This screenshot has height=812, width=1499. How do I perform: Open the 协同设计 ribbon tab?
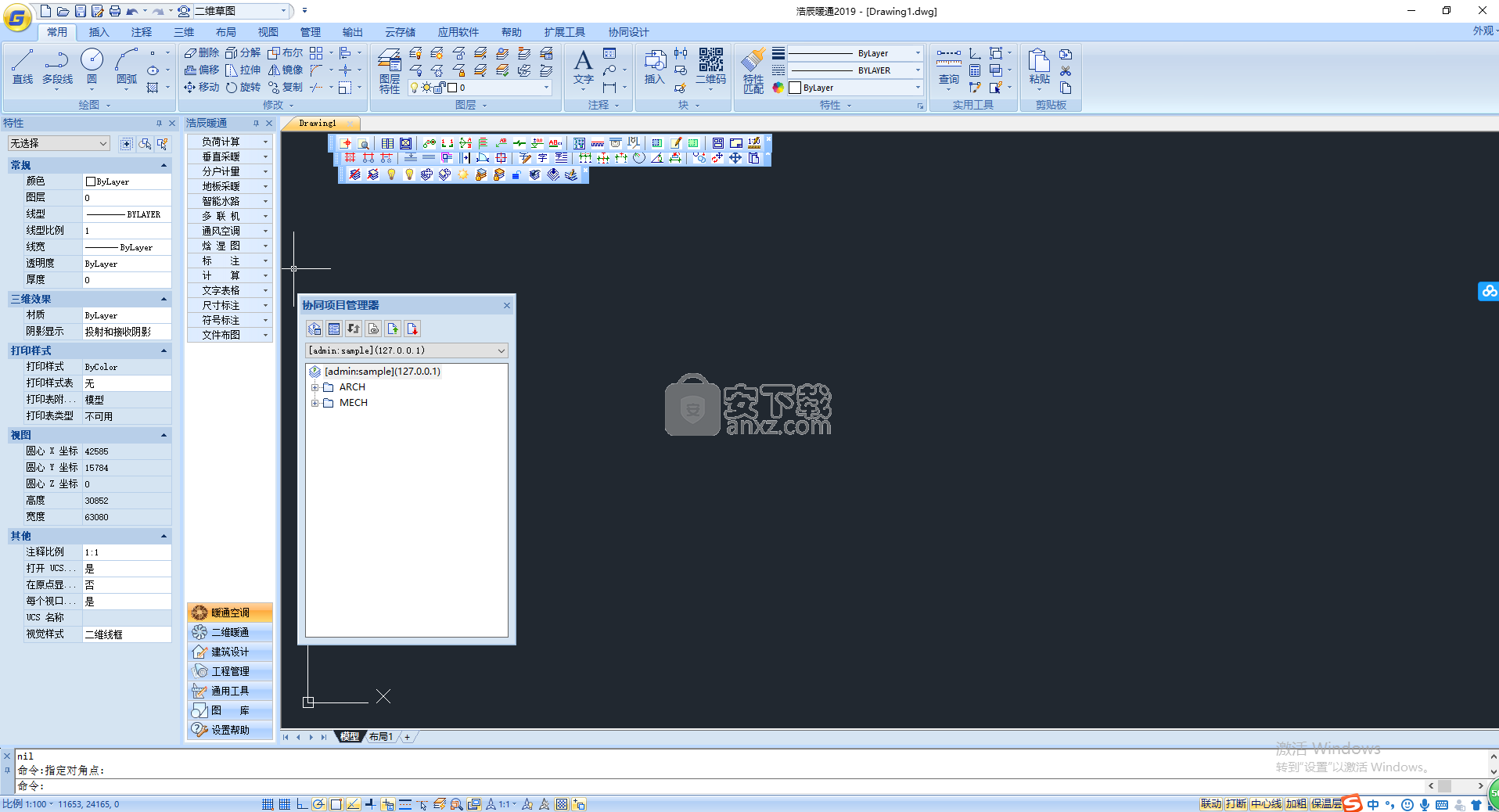tap(629, 32)
